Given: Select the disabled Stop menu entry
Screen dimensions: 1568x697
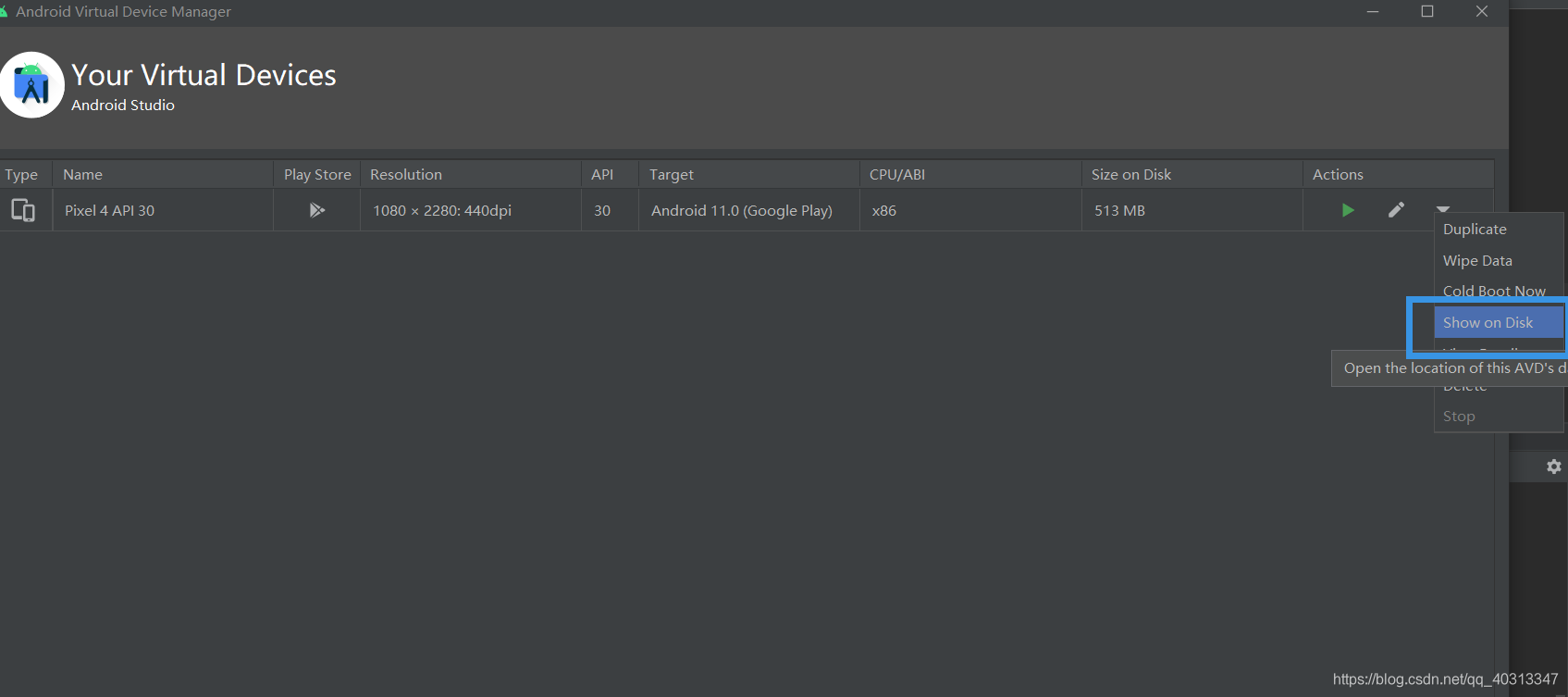Looking at the screenshot, I should click(1499, 417).
